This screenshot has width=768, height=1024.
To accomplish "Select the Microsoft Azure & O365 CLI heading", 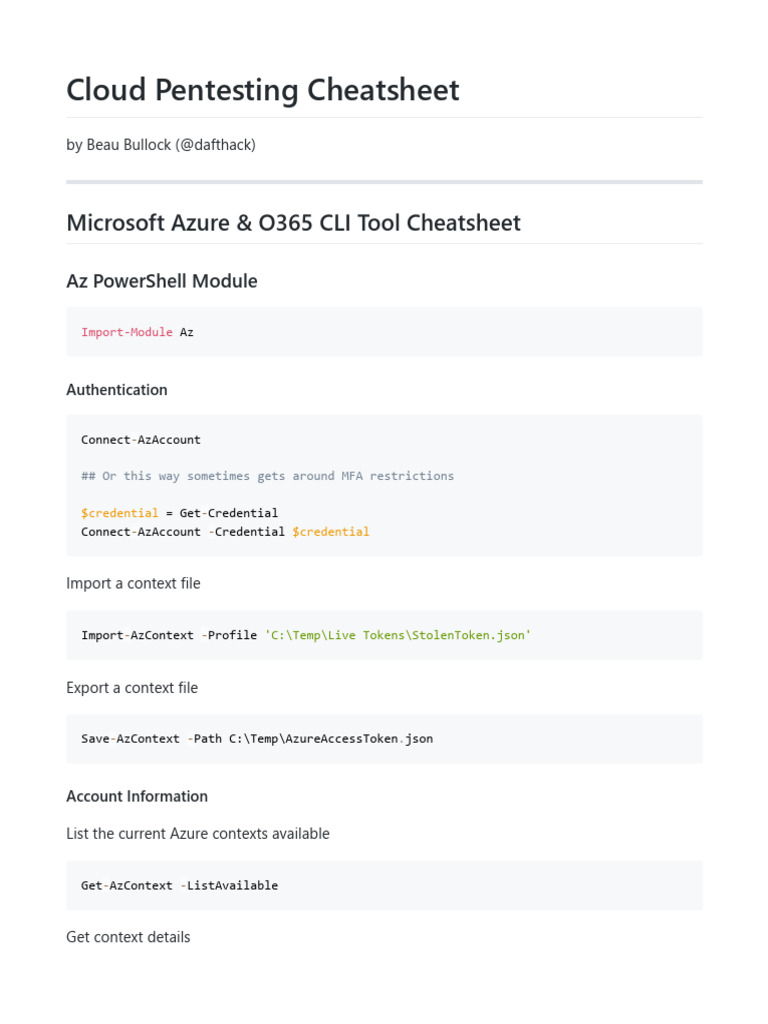I will (x=293, y=222).
